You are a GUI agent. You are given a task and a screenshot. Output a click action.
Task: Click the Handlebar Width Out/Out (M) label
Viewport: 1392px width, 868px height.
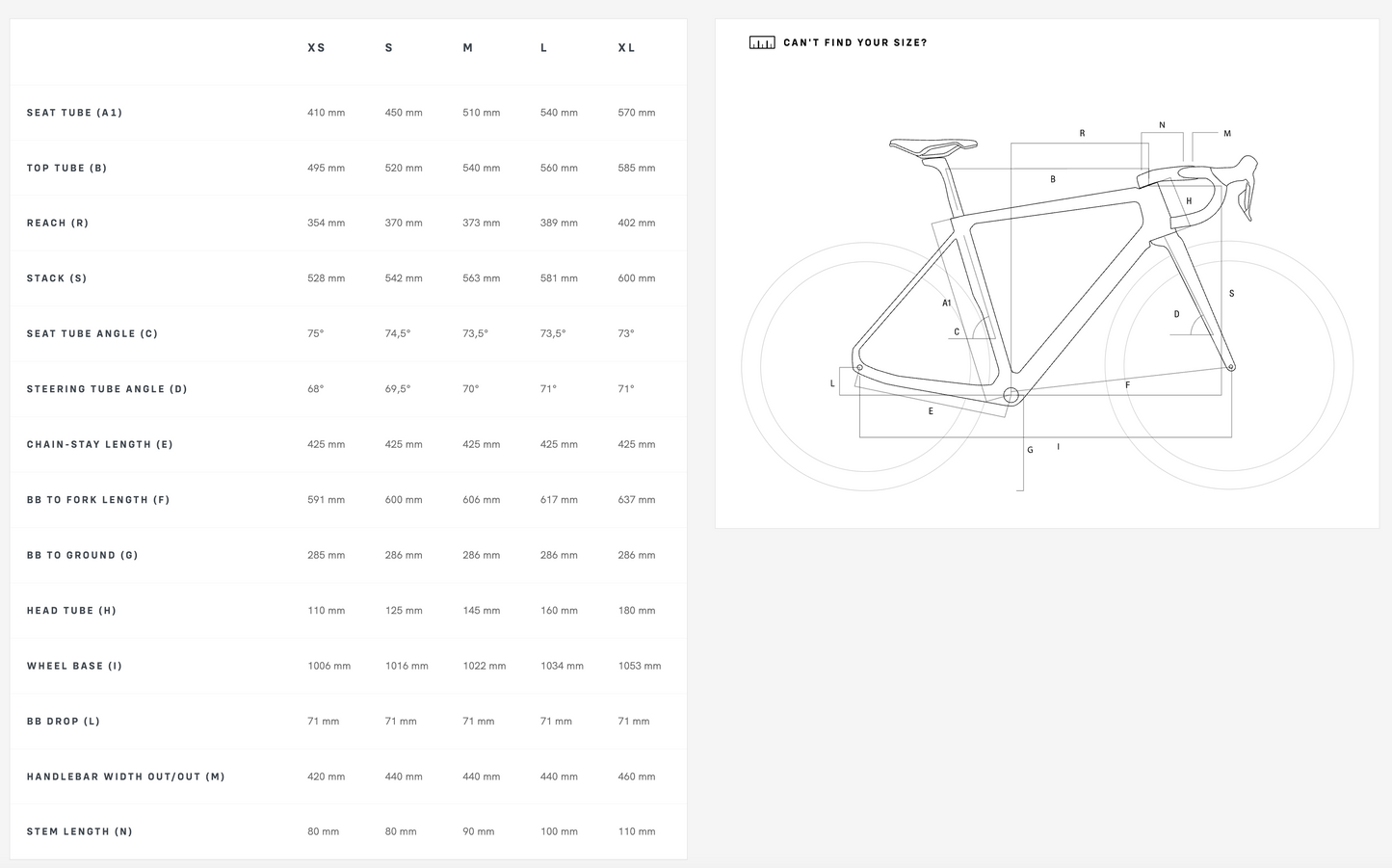point(125,776)
